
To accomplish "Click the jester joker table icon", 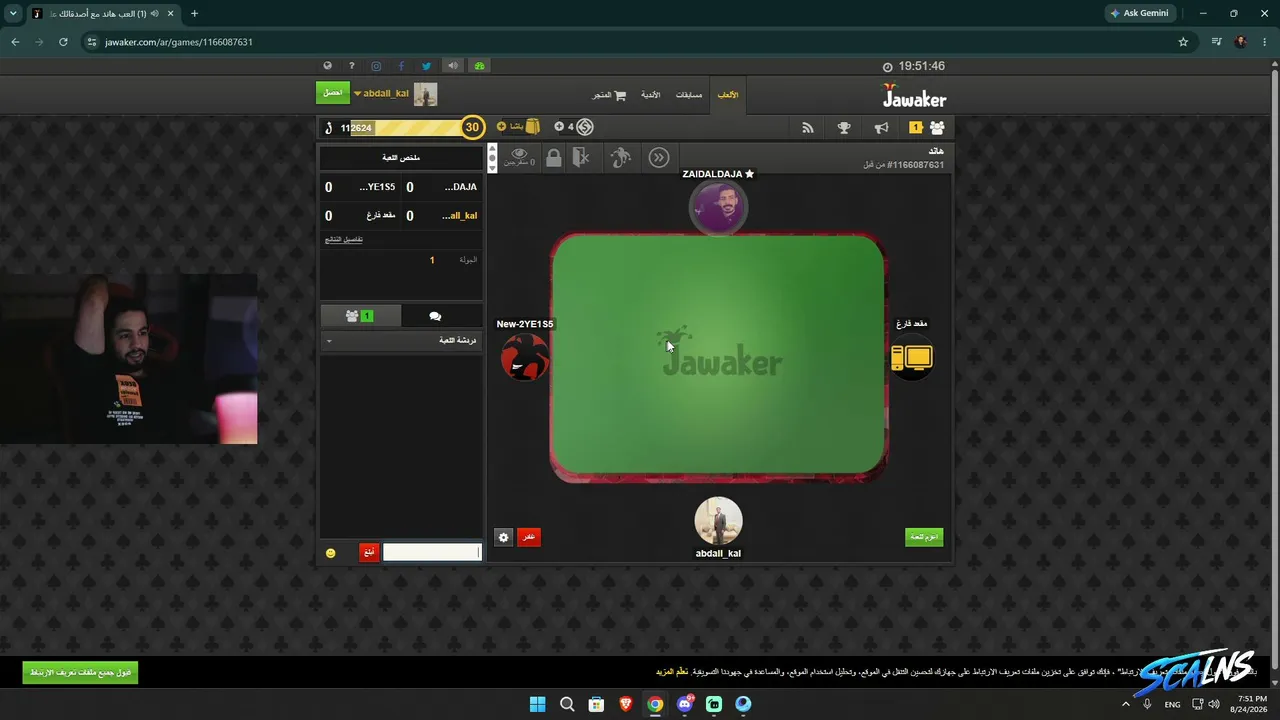I will (x=621, y=157).
